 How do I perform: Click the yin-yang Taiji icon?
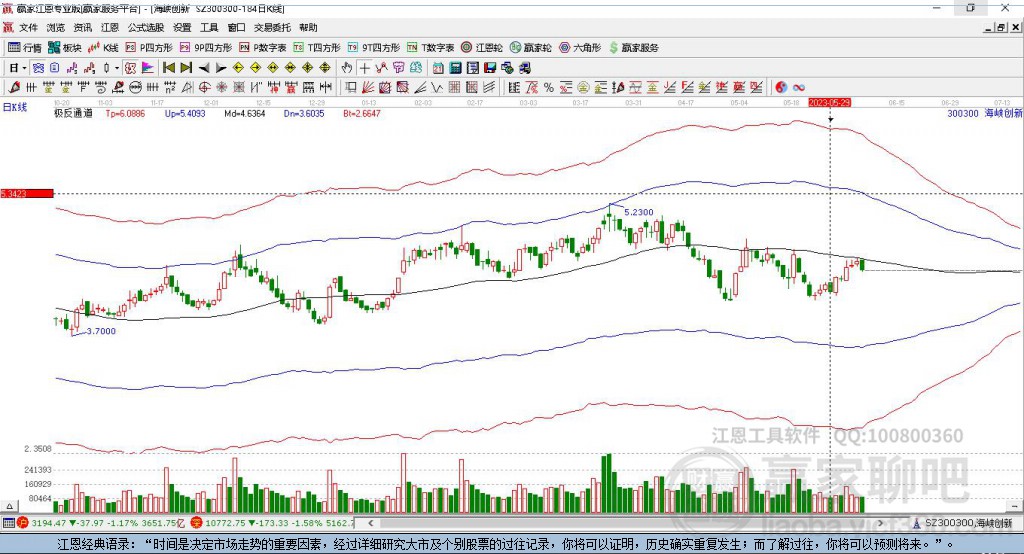[x=781, y=87]
